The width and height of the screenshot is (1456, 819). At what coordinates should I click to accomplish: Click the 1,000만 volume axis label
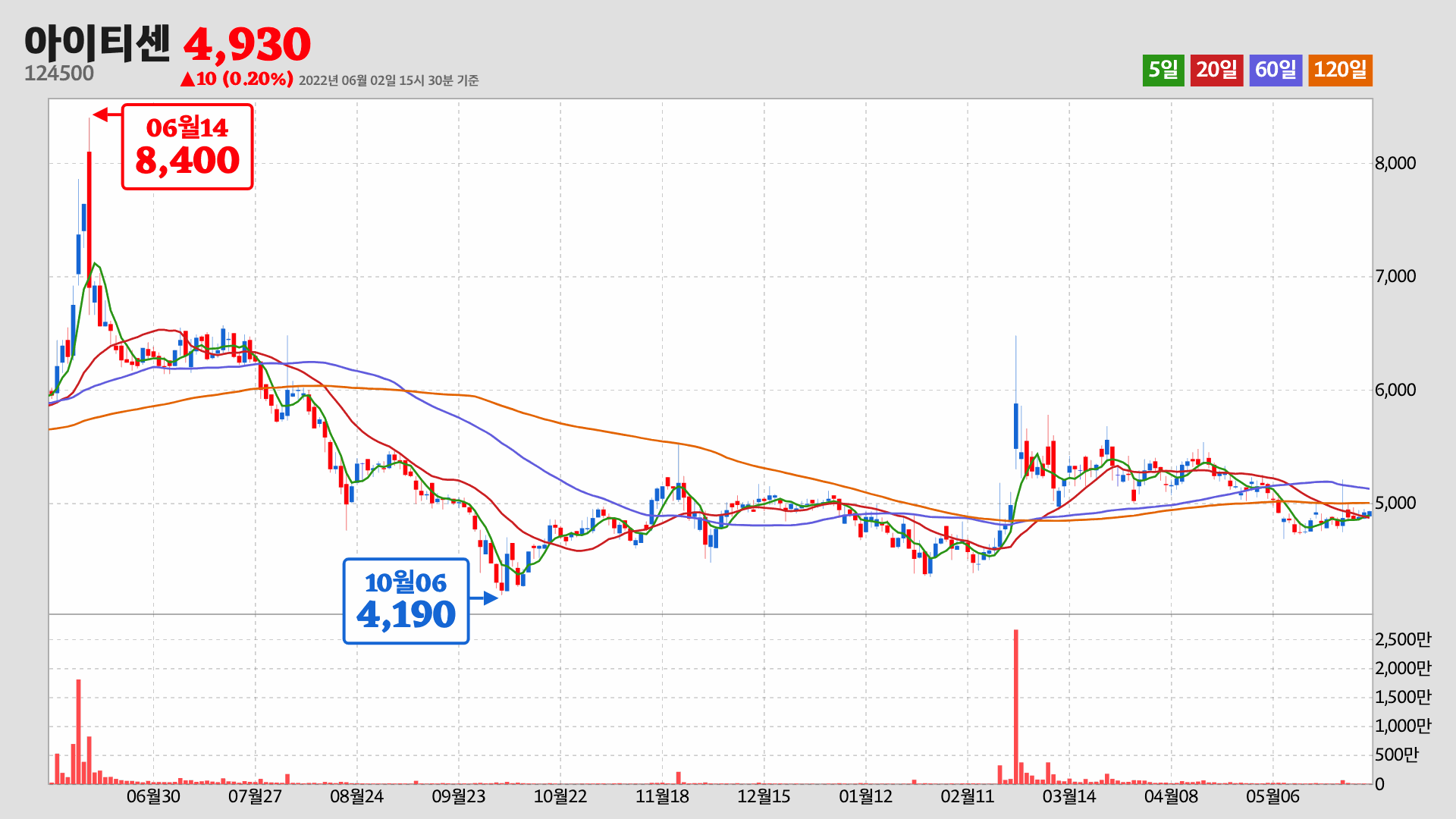[1403, 726]
